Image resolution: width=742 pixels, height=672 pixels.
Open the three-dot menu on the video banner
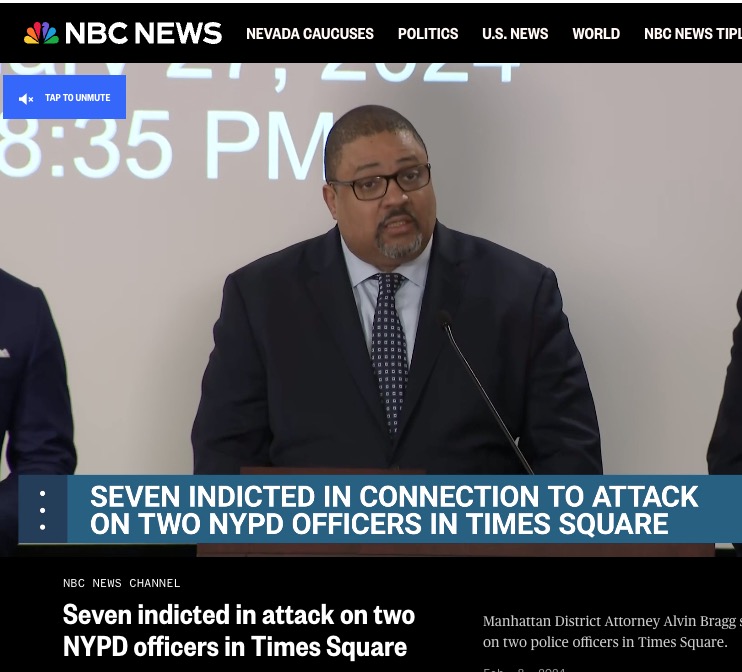(x=43, y=510)
